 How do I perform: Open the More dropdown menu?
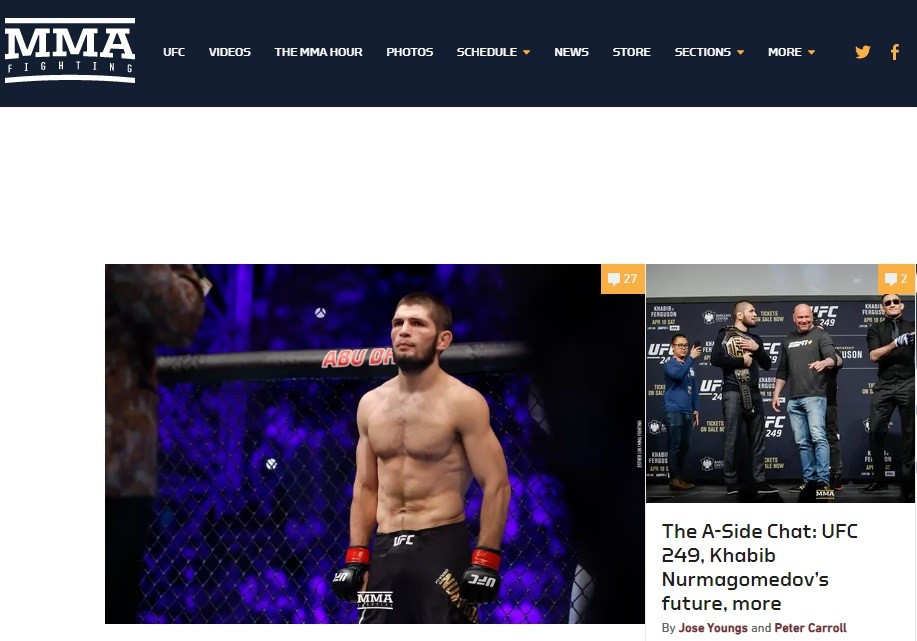(791, 52)
